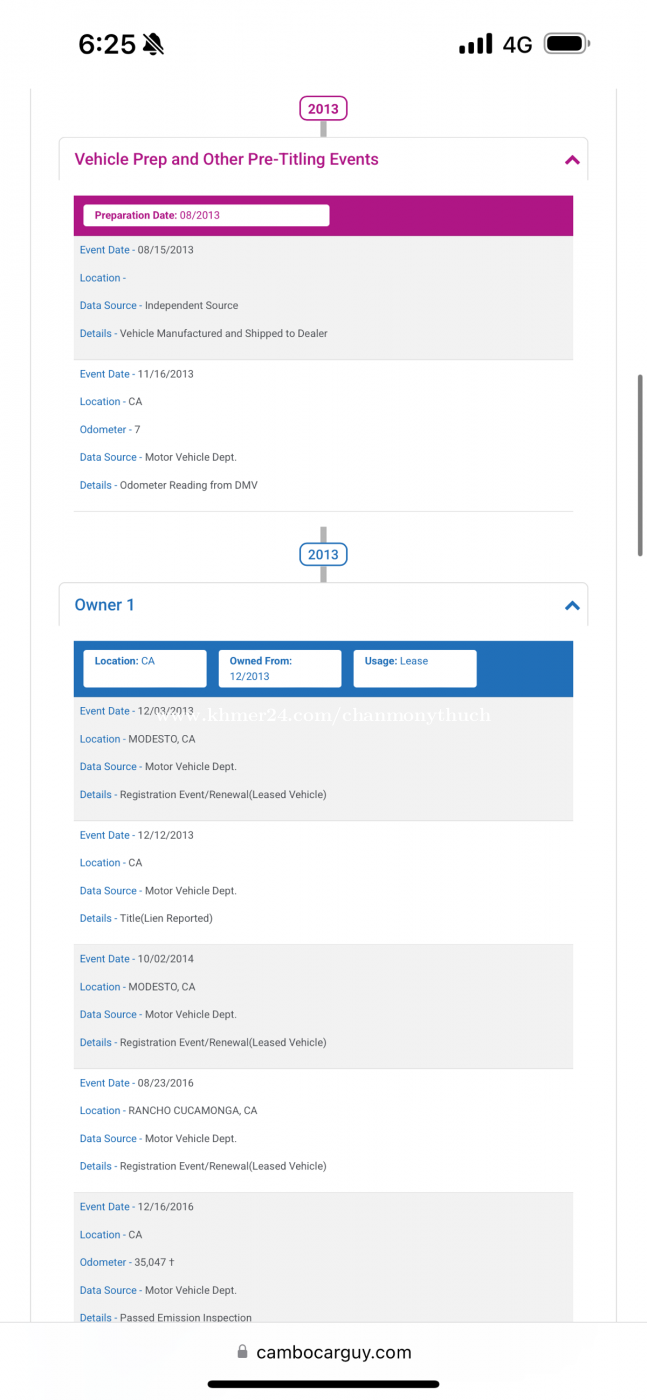Select the Preparation Date: 08/2013 box

(206, 215)
